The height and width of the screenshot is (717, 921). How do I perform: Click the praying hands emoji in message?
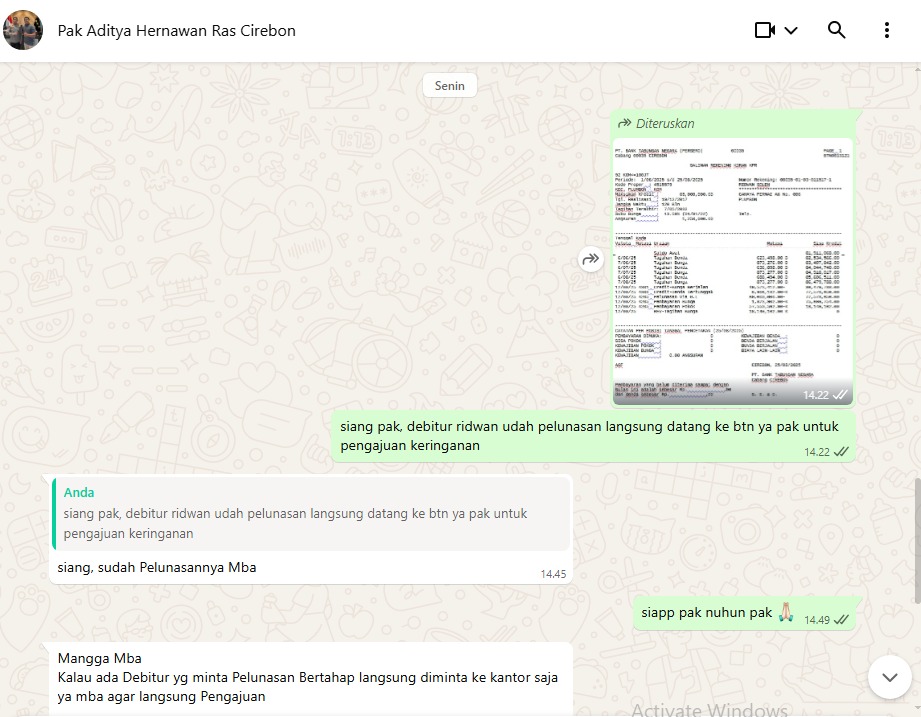coord(787,611)
